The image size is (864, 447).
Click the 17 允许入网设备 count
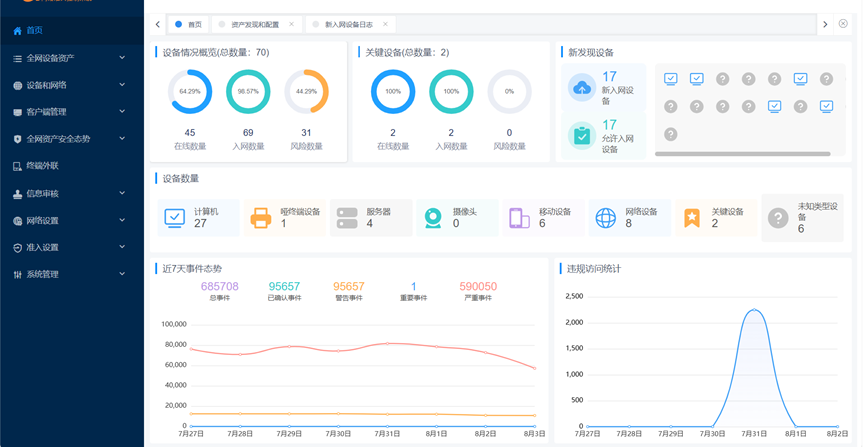tap(609, 125)
